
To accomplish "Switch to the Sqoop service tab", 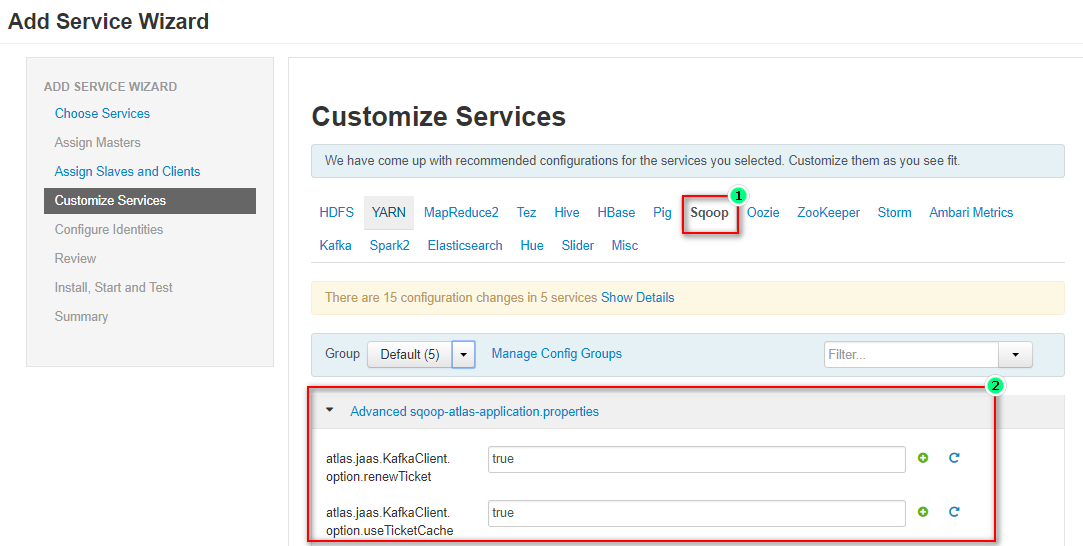I will (x=709, y=213).
